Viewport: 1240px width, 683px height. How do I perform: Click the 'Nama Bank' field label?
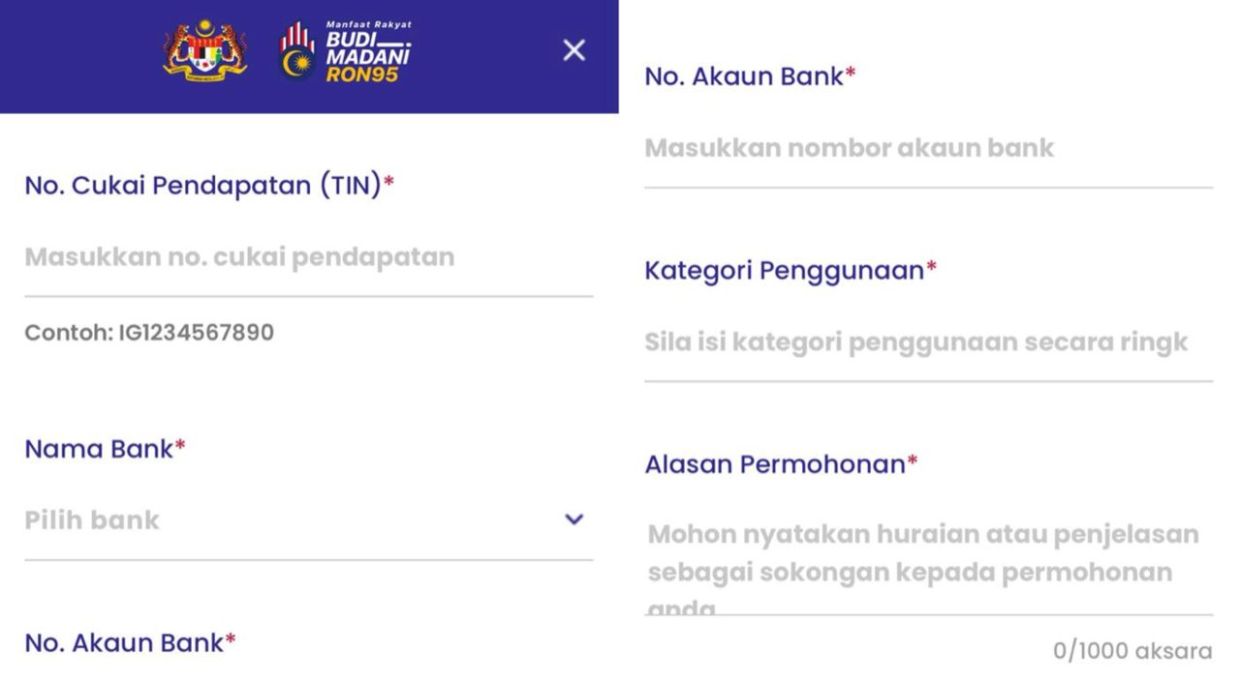(99, 449)
